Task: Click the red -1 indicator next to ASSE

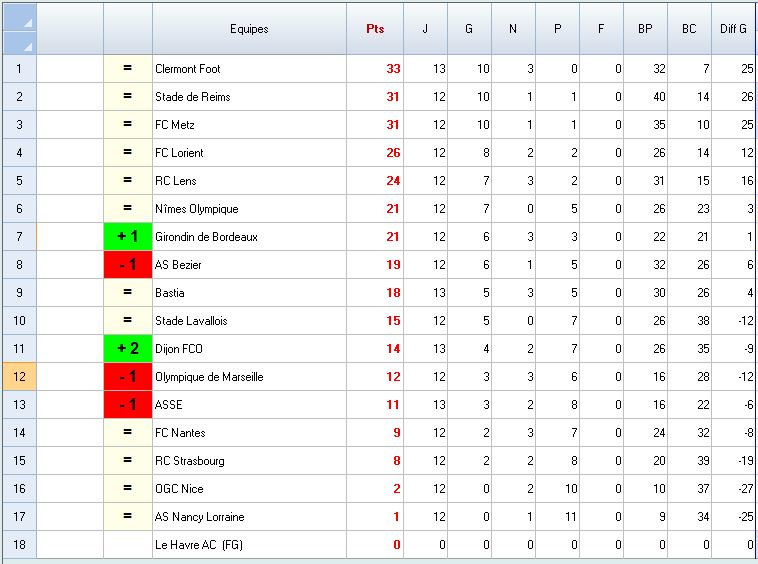Action: [128, 405]
